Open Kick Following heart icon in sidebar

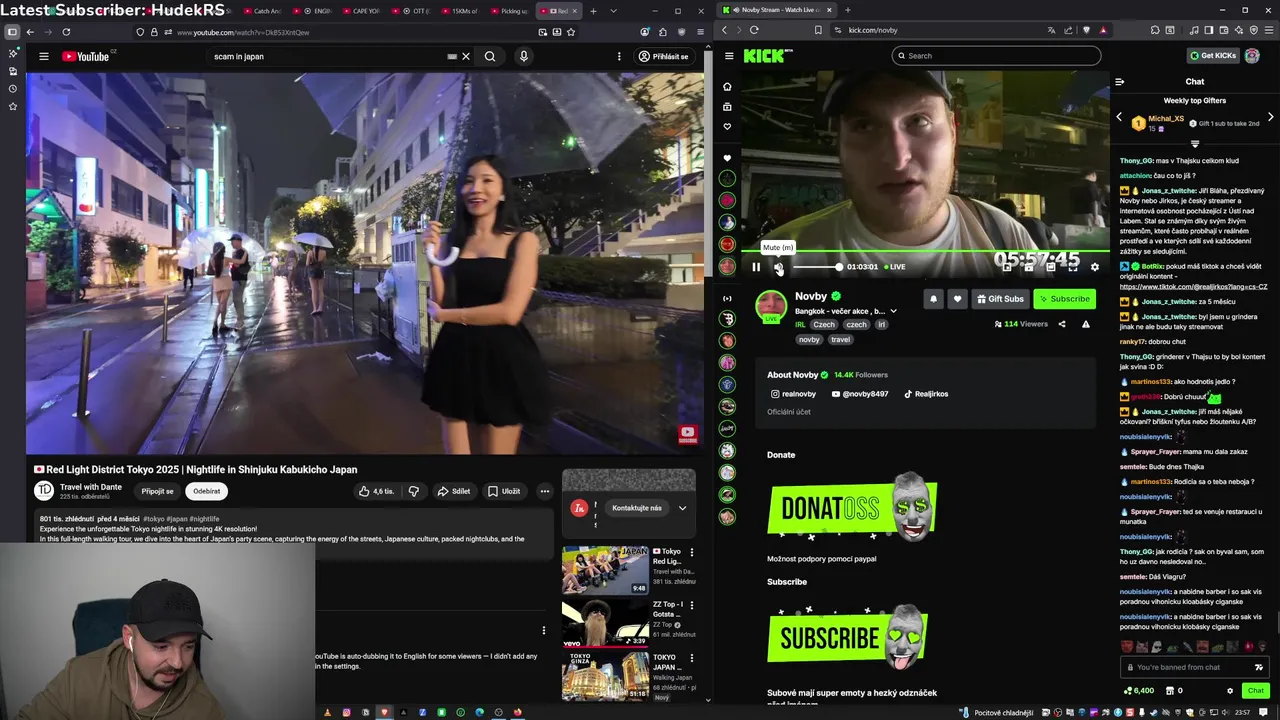coord(727,126)
